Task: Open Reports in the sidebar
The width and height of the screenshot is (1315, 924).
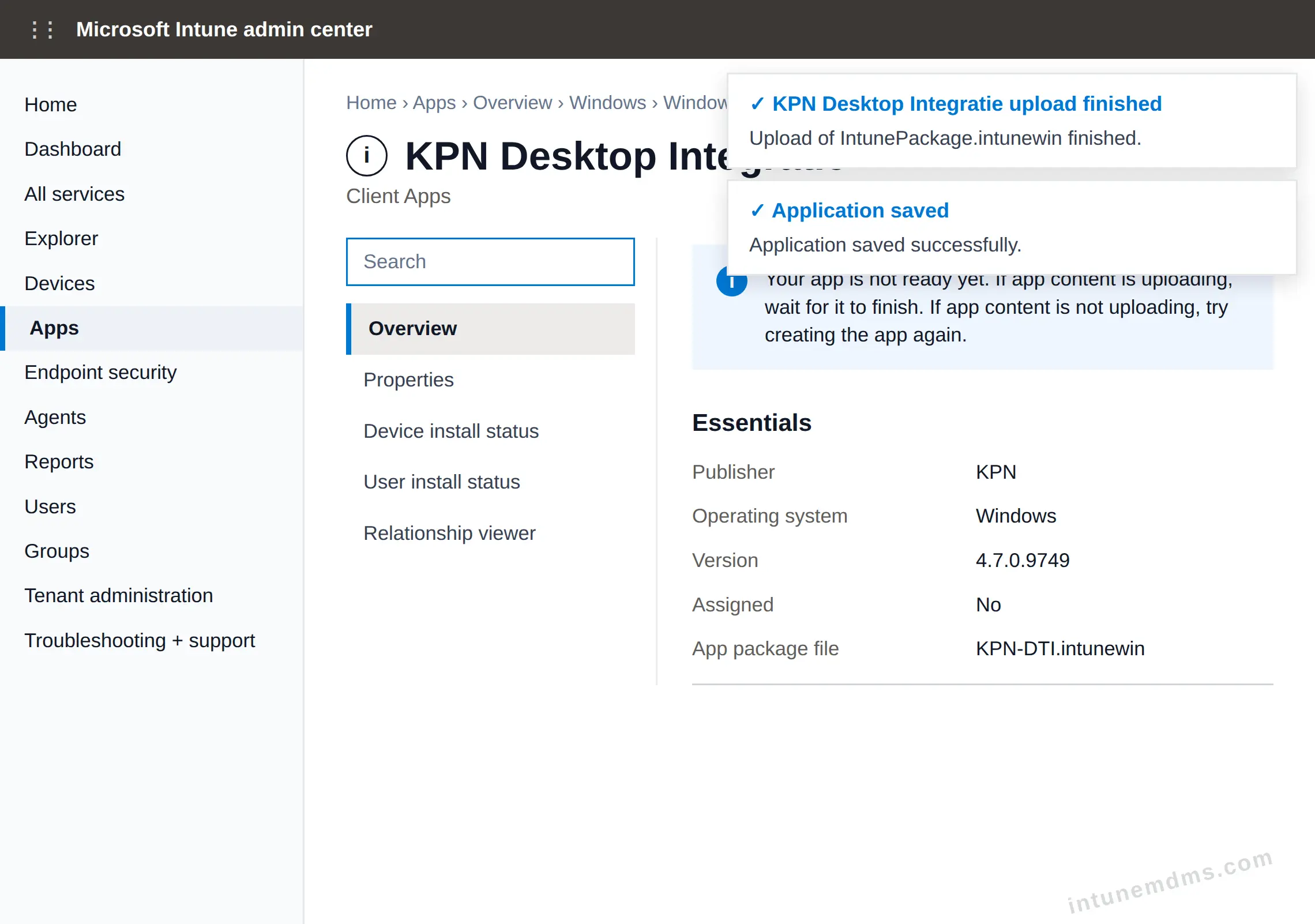Action: coord(152,462)
